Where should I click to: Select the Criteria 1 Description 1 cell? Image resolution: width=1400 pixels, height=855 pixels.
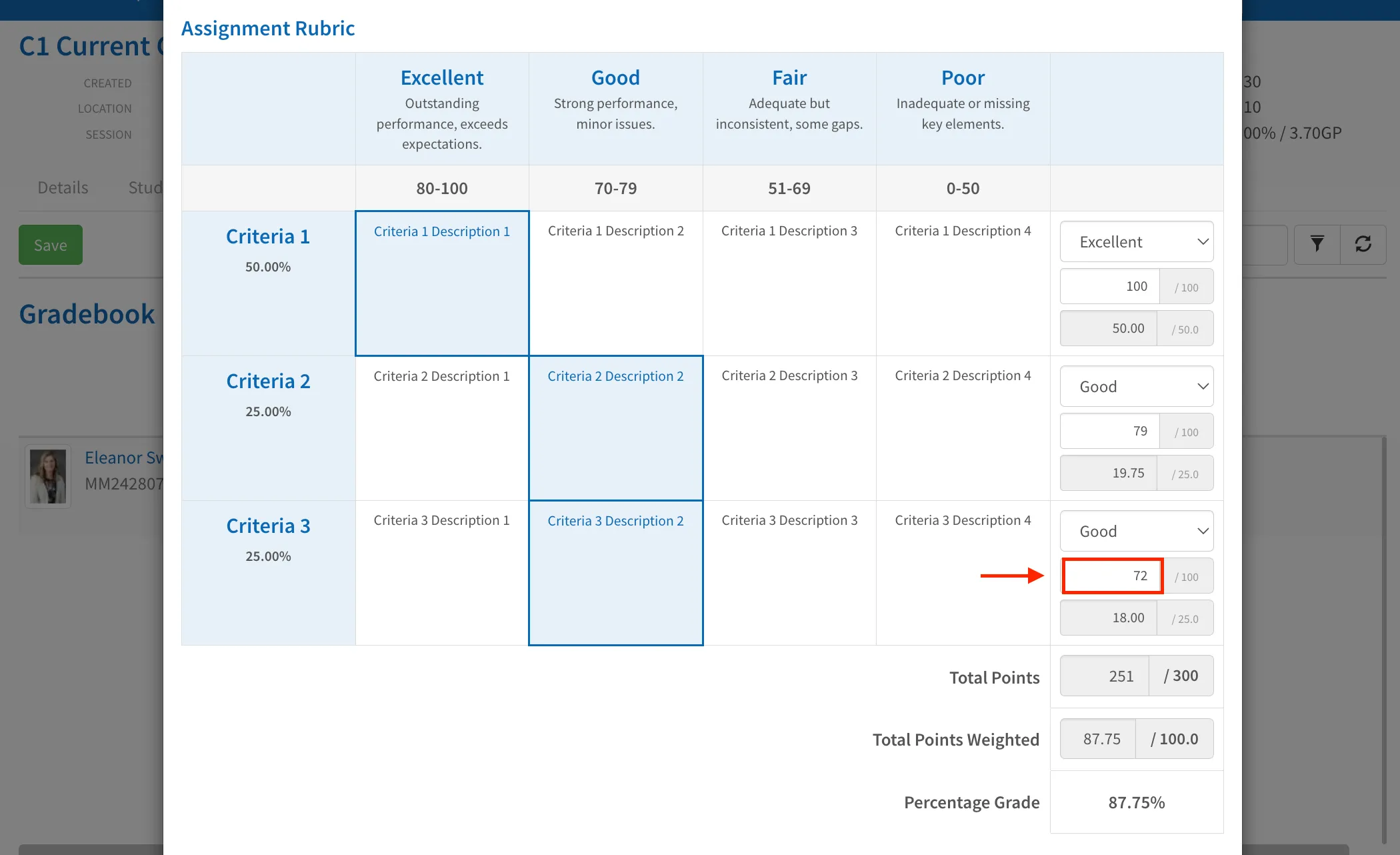(442, 283)
